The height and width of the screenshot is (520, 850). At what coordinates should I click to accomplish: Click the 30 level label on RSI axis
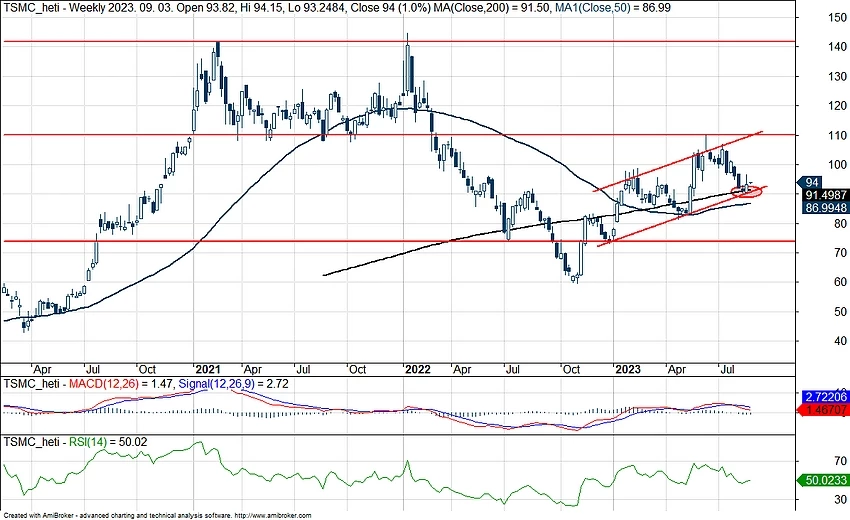(x=841, y=499)
